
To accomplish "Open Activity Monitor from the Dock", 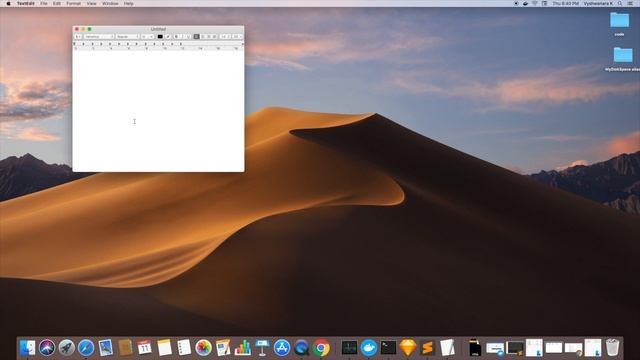I will [349, 348].
